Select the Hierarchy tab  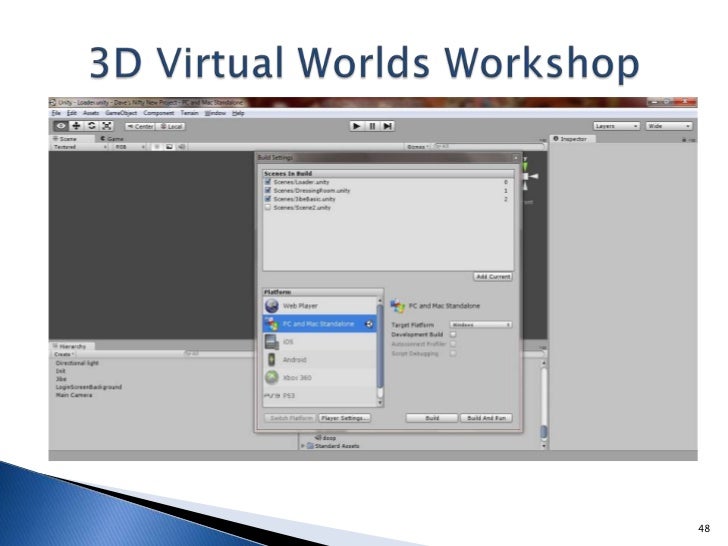(73, 346)
